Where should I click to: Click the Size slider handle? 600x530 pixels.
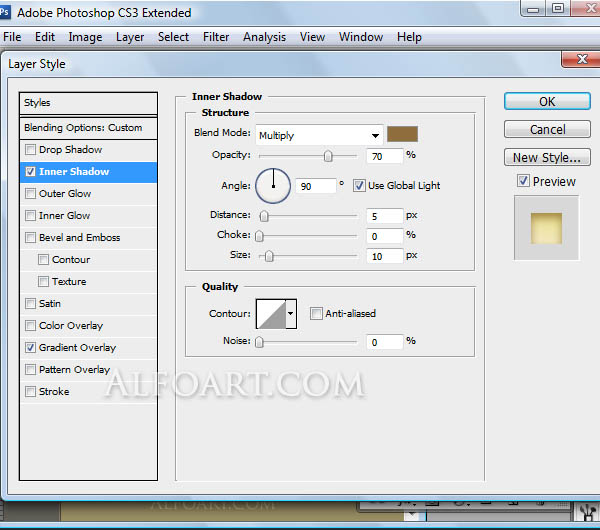tap(269, 256)
